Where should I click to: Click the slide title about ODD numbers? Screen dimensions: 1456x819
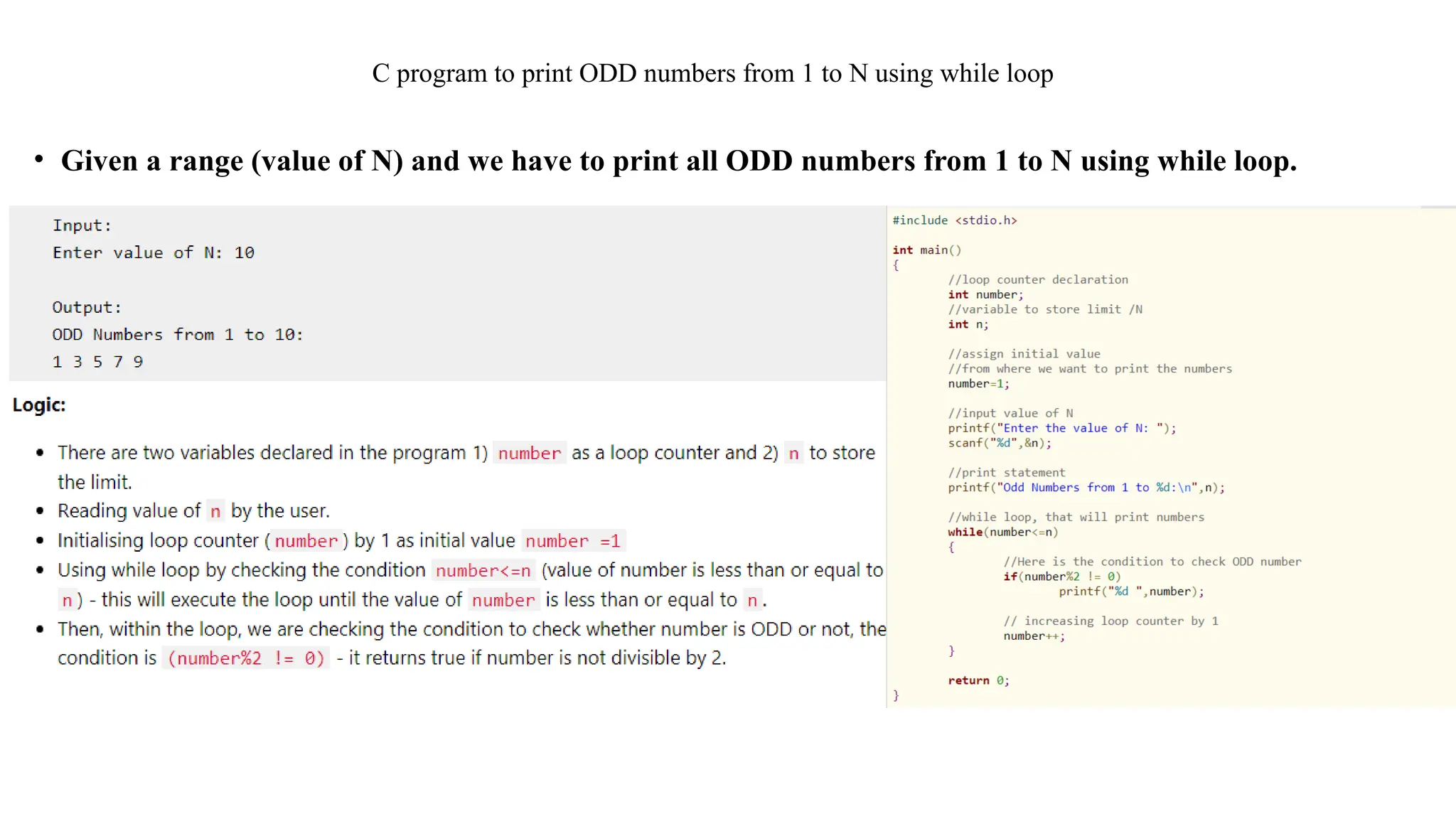(x=712, y=74)
